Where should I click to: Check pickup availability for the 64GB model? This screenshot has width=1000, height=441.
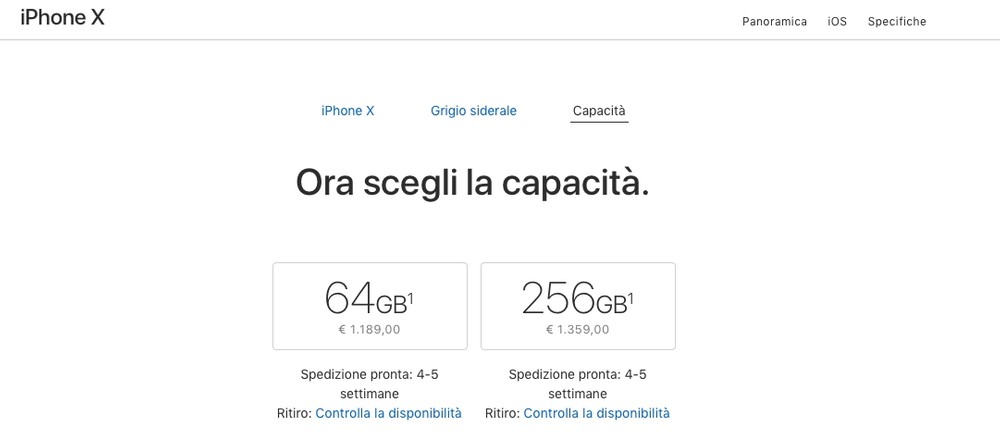388,413
